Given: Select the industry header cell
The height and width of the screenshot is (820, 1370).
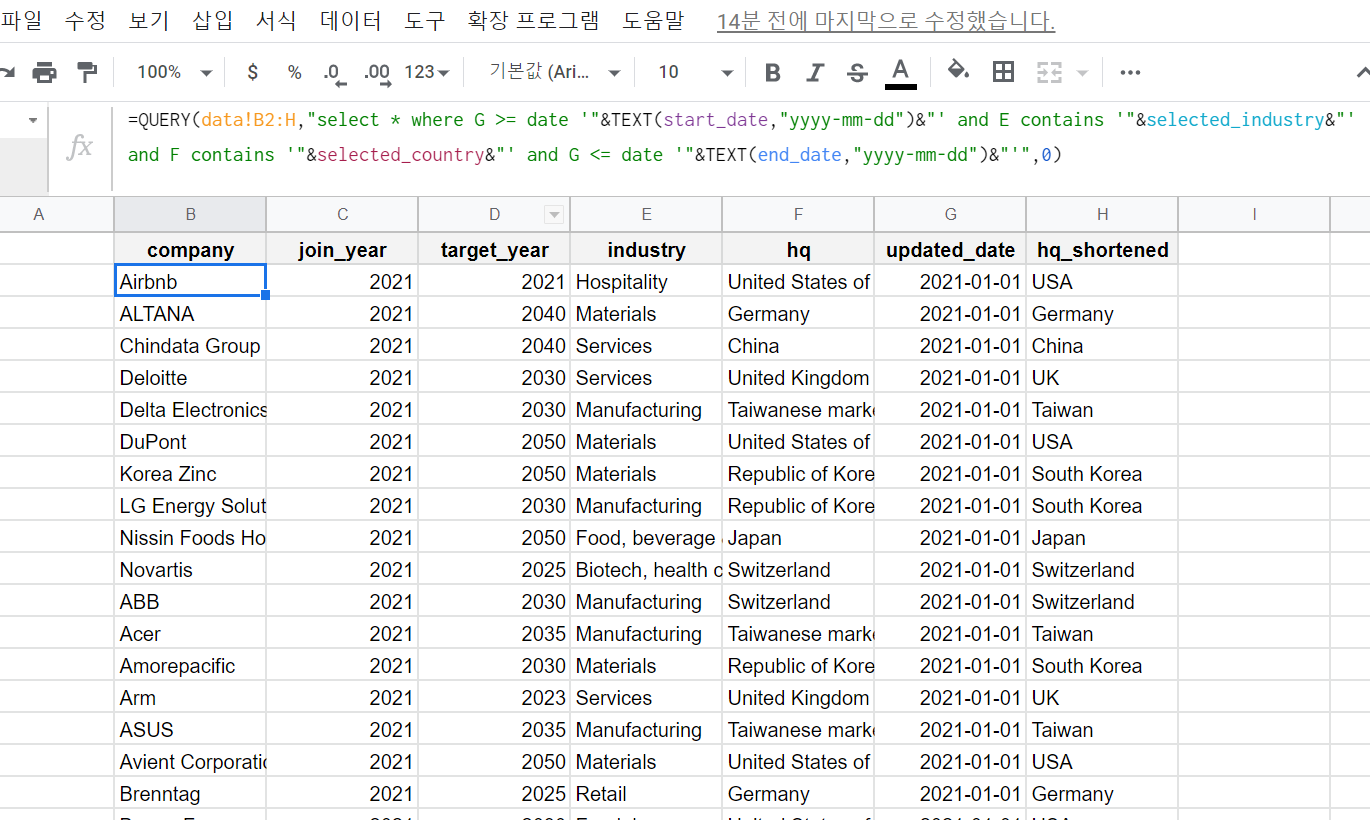Looking at the screenshot, I should 646,250.
